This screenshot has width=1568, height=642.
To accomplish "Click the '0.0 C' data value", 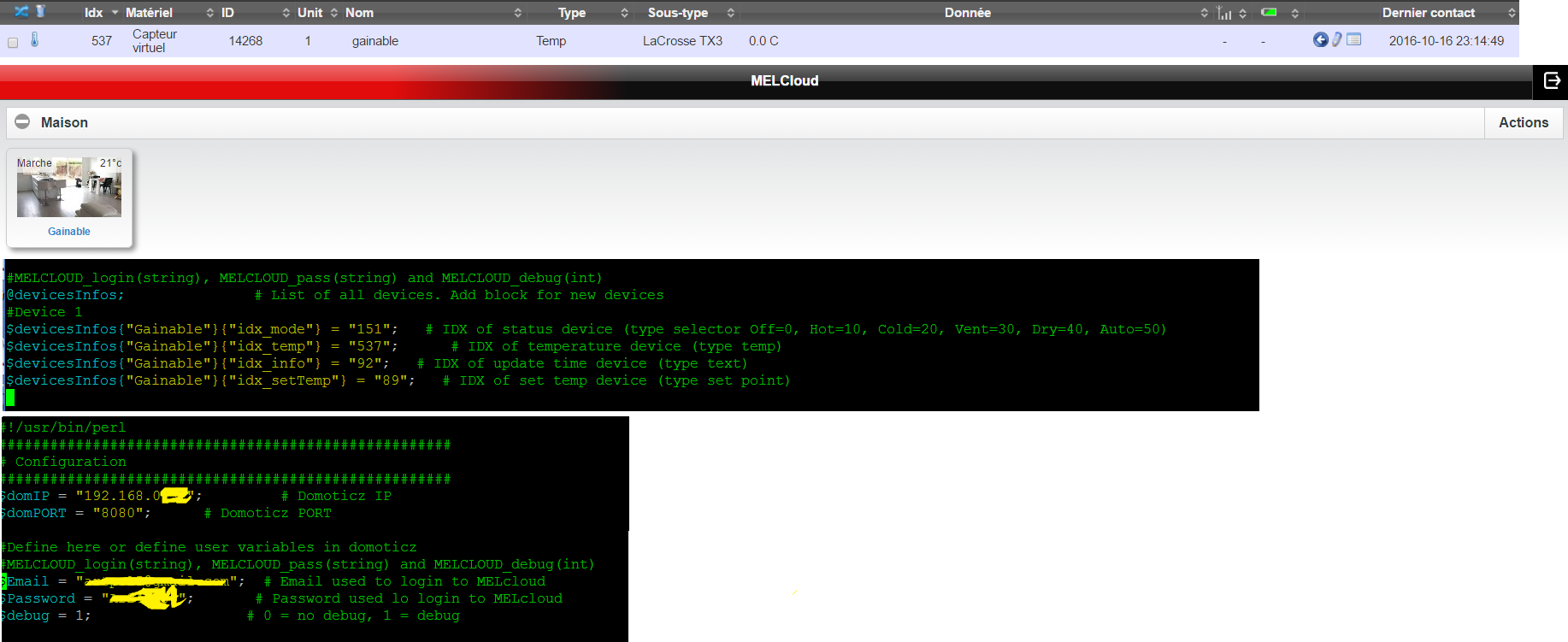I will coord(763,41).
